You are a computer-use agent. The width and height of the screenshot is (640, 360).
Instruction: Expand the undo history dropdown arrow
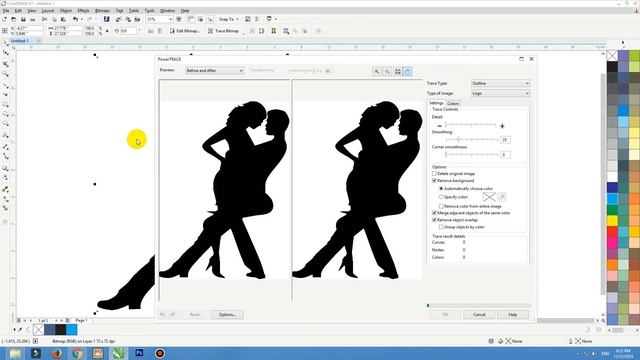(x=81, y=19)
